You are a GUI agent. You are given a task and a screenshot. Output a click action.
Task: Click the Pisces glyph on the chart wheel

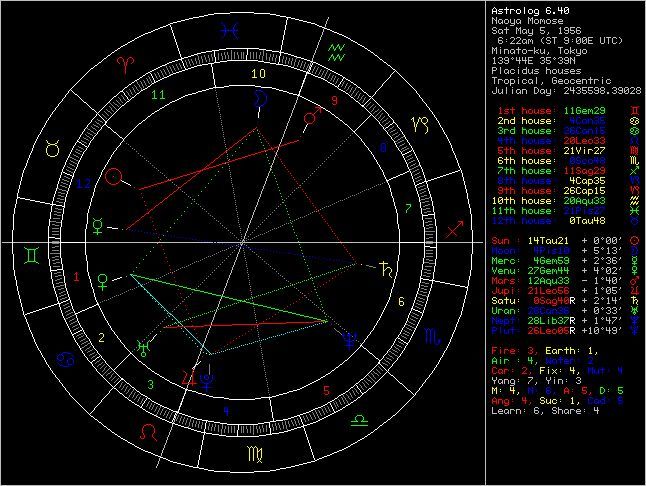229,31
